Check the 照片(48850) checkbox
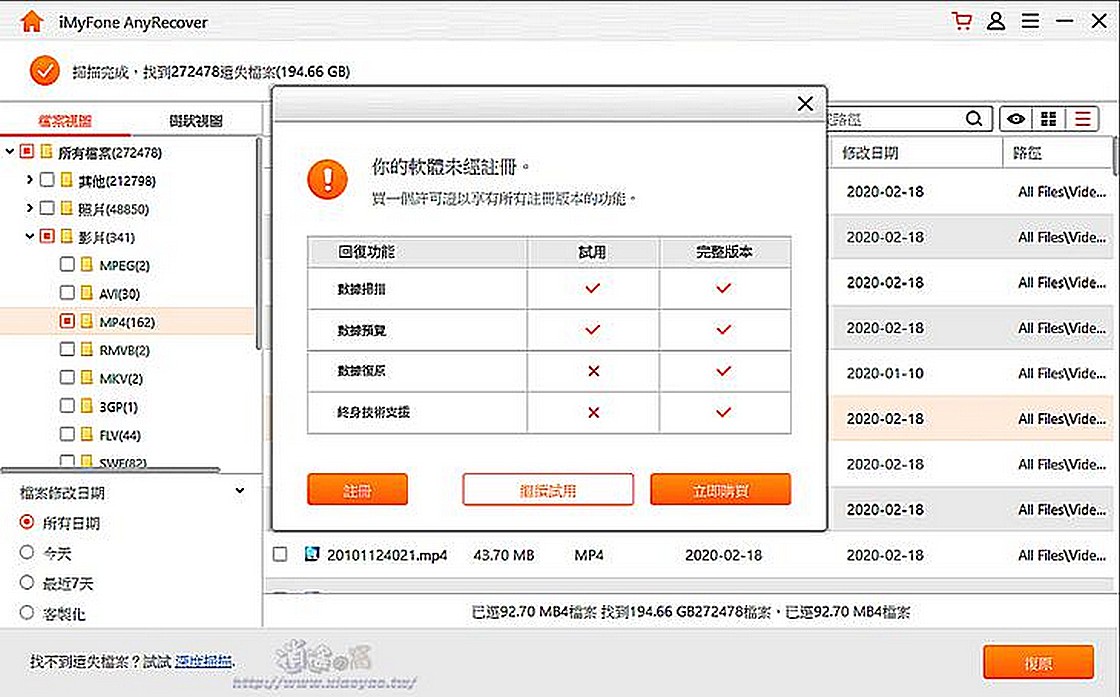Image resolution: width=1120 pixels, height=697 pixels. [x=47, y=209]
